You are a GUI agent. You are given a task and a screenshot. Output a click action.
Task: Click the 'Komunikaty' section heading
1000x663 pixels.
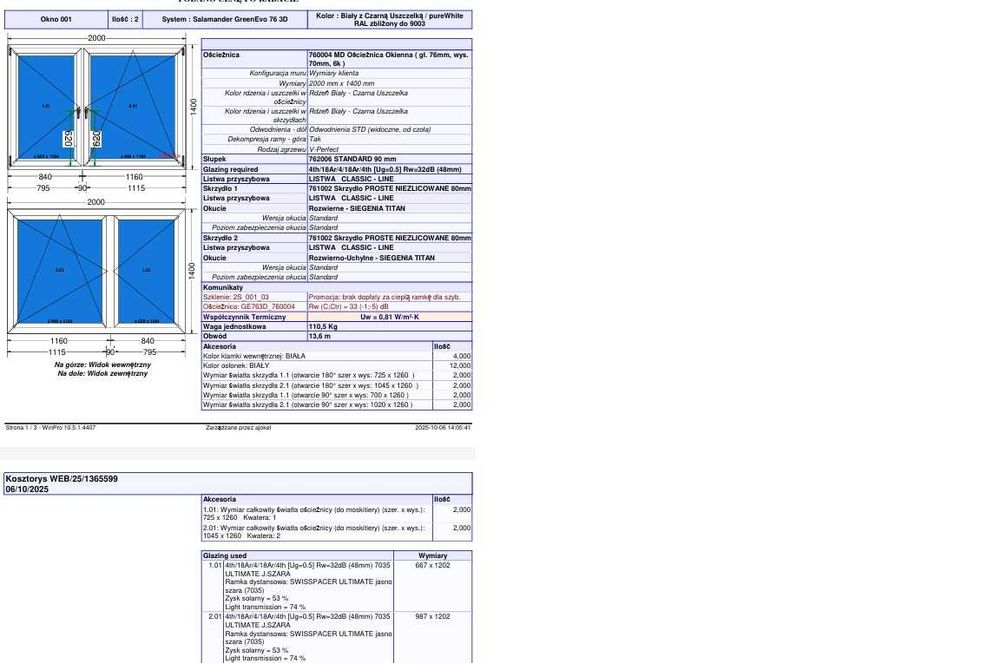(x=223, y=288)
